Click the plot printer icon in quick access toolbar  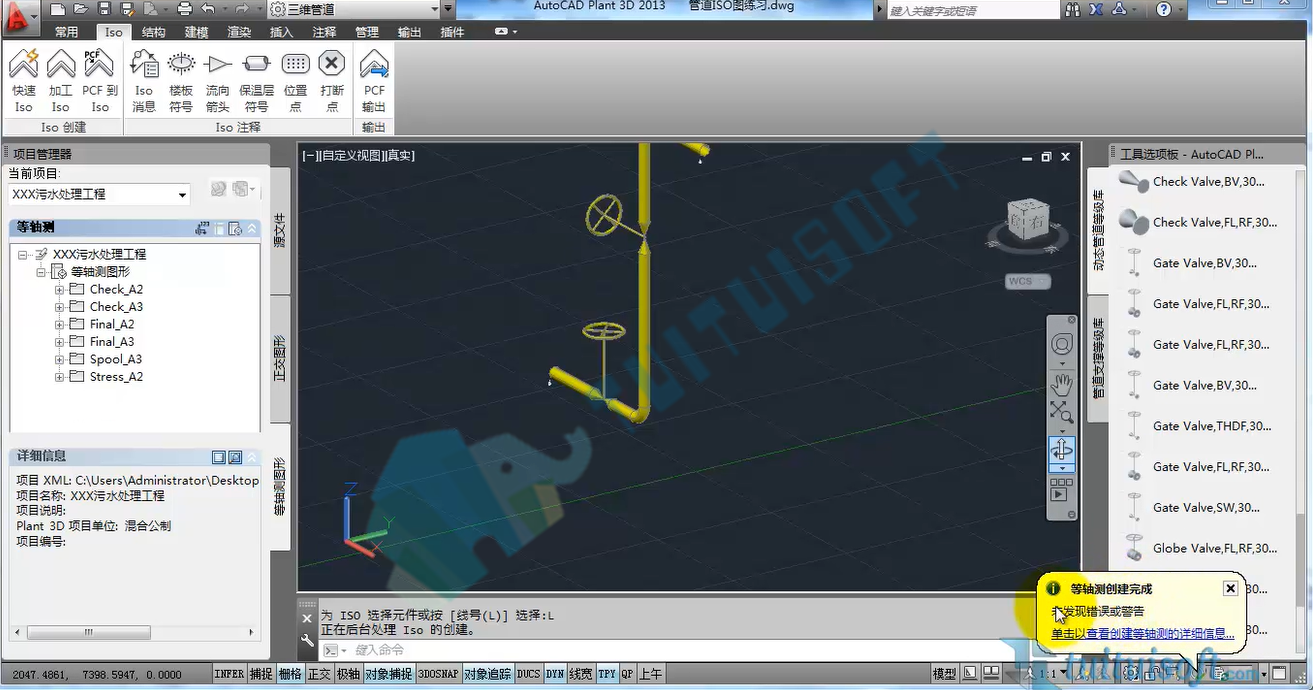click(184, 9)
